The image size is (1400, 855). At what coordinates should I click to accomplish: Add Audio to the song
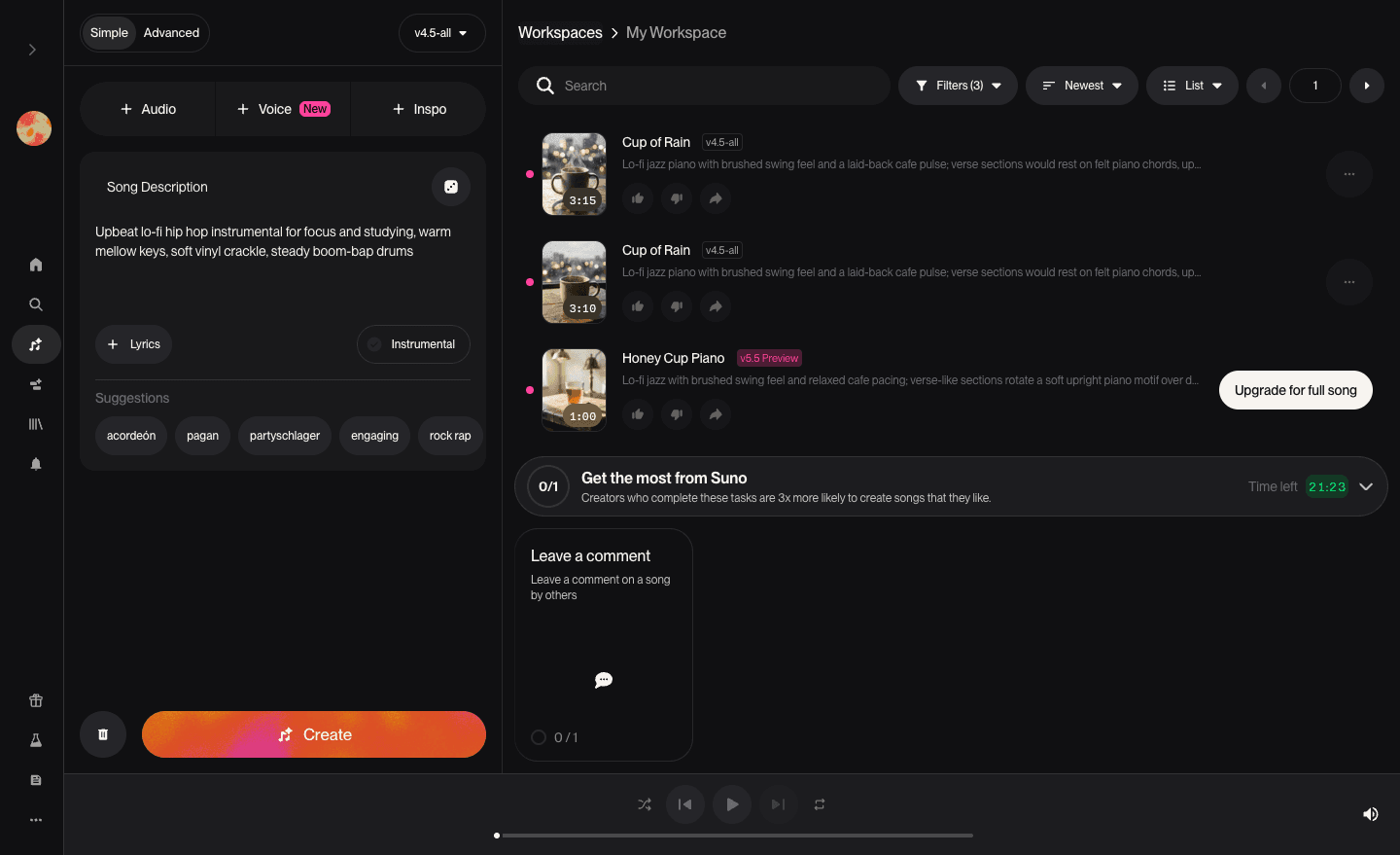pos(148,109)
